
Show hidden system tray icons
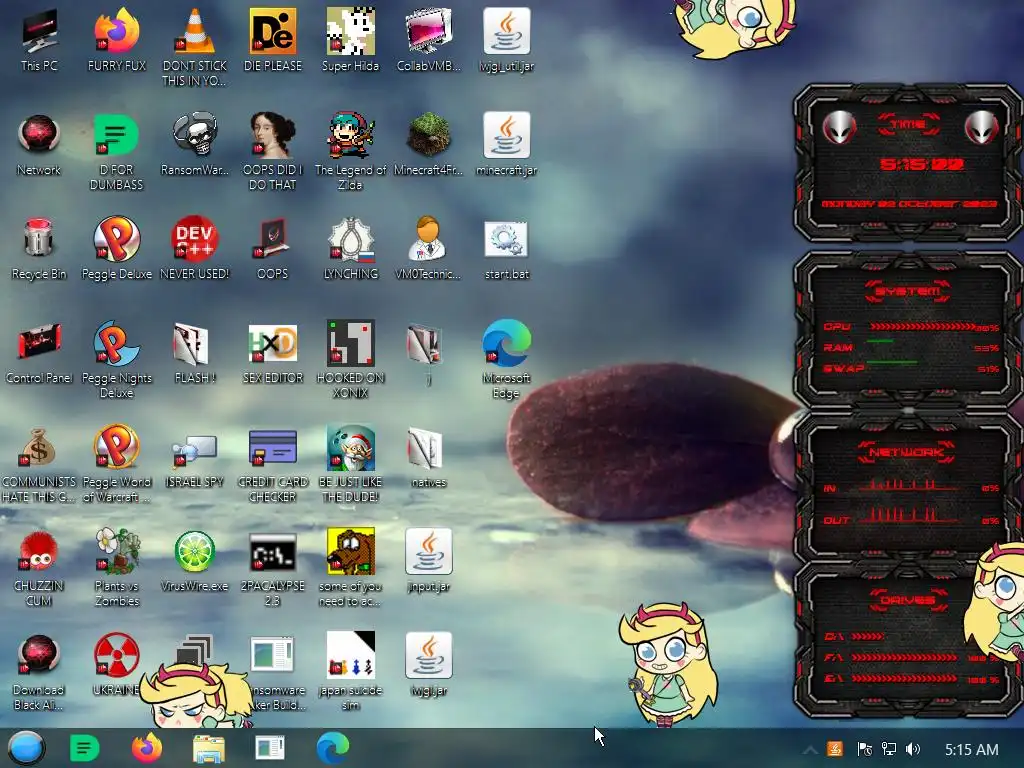pos(810,750)
